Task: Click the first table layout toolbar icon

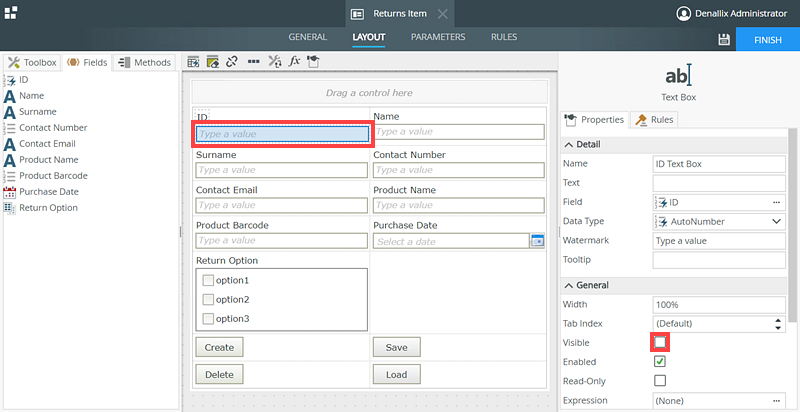Action: (x=194, y=61)
